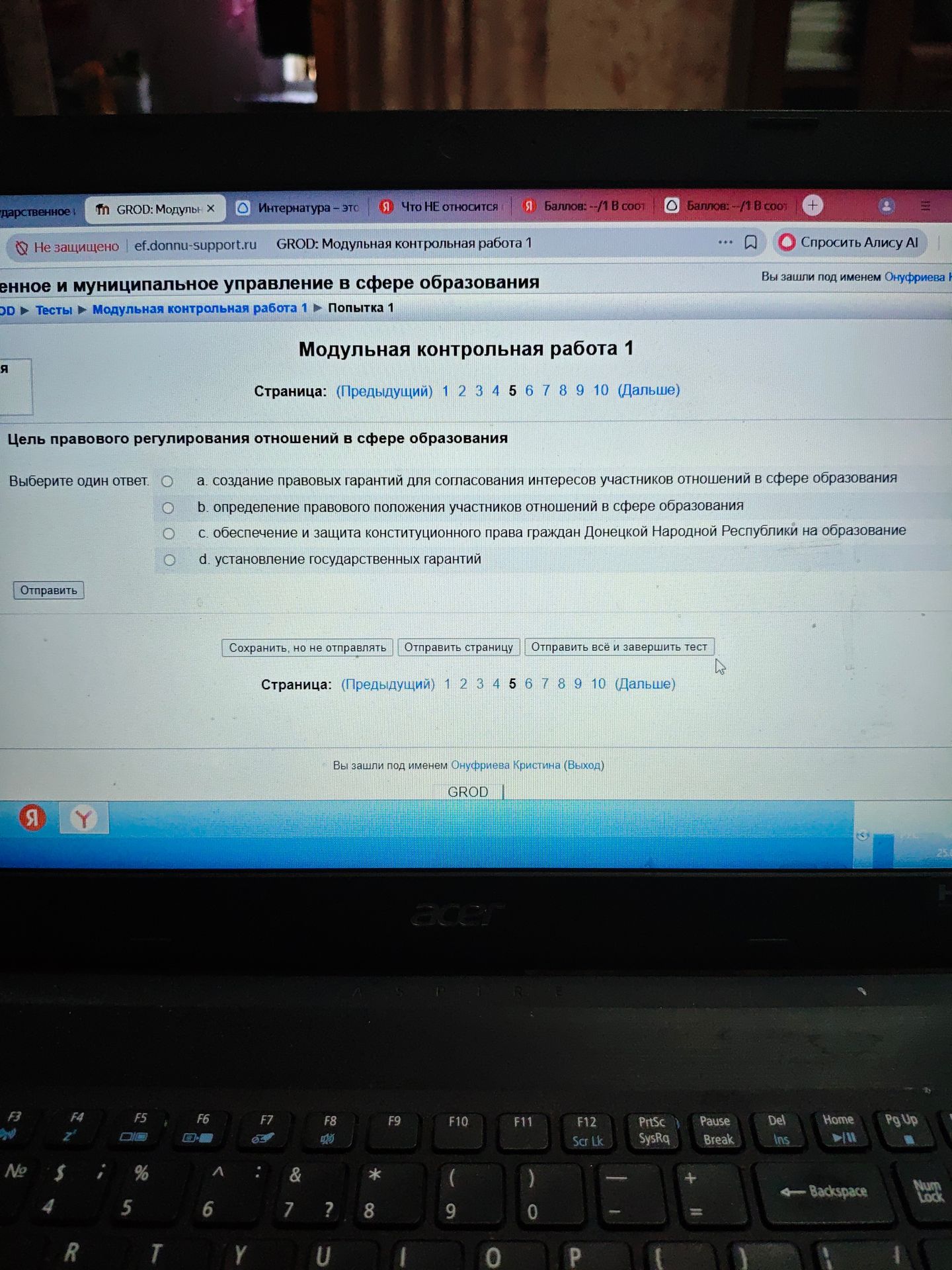
Task: Open Yandex Browser from taskbar
Action: (84, 818)
